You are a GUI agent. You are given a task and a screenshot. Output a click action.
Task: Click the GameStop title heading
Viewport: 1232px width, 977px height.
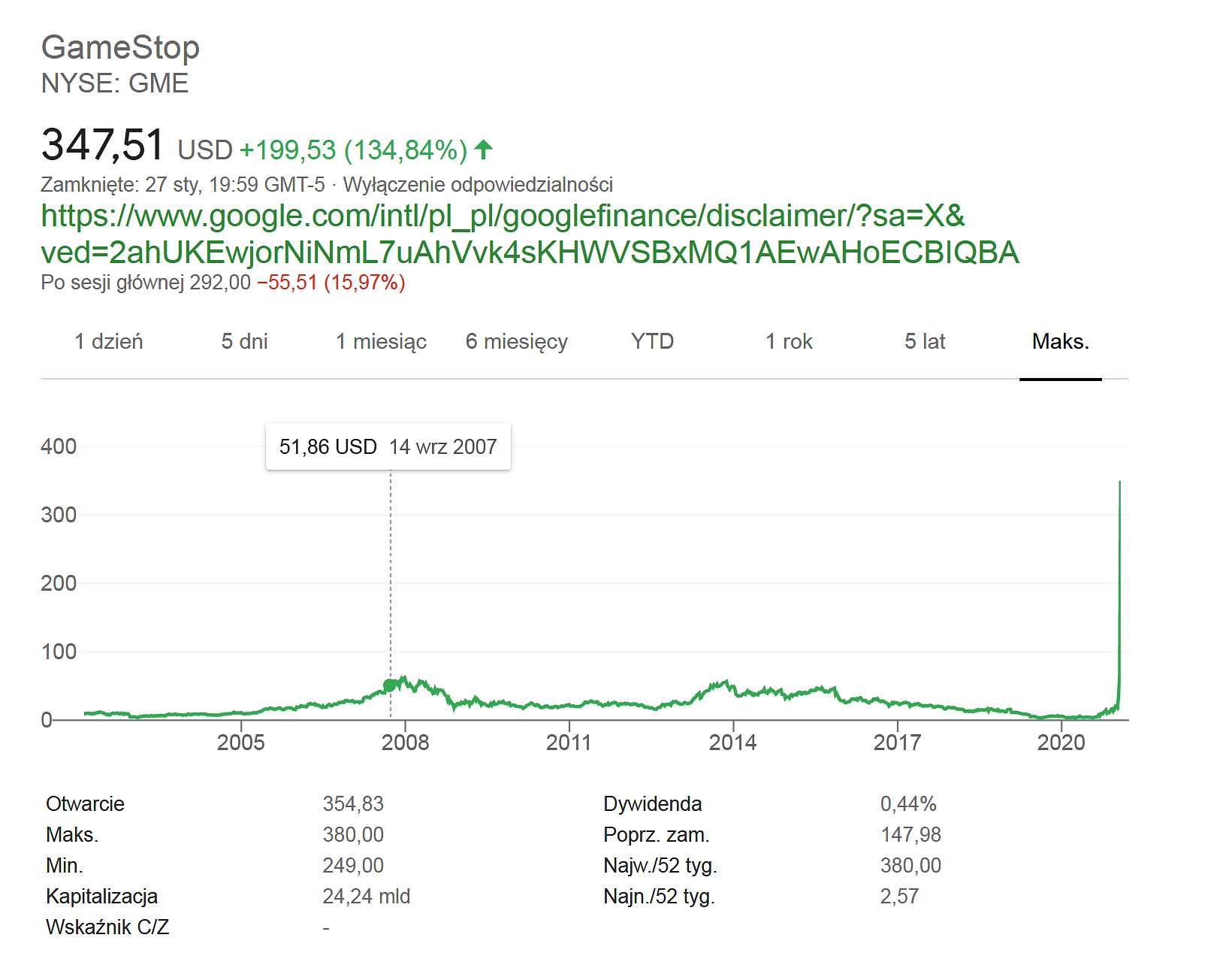pos(120,47)
